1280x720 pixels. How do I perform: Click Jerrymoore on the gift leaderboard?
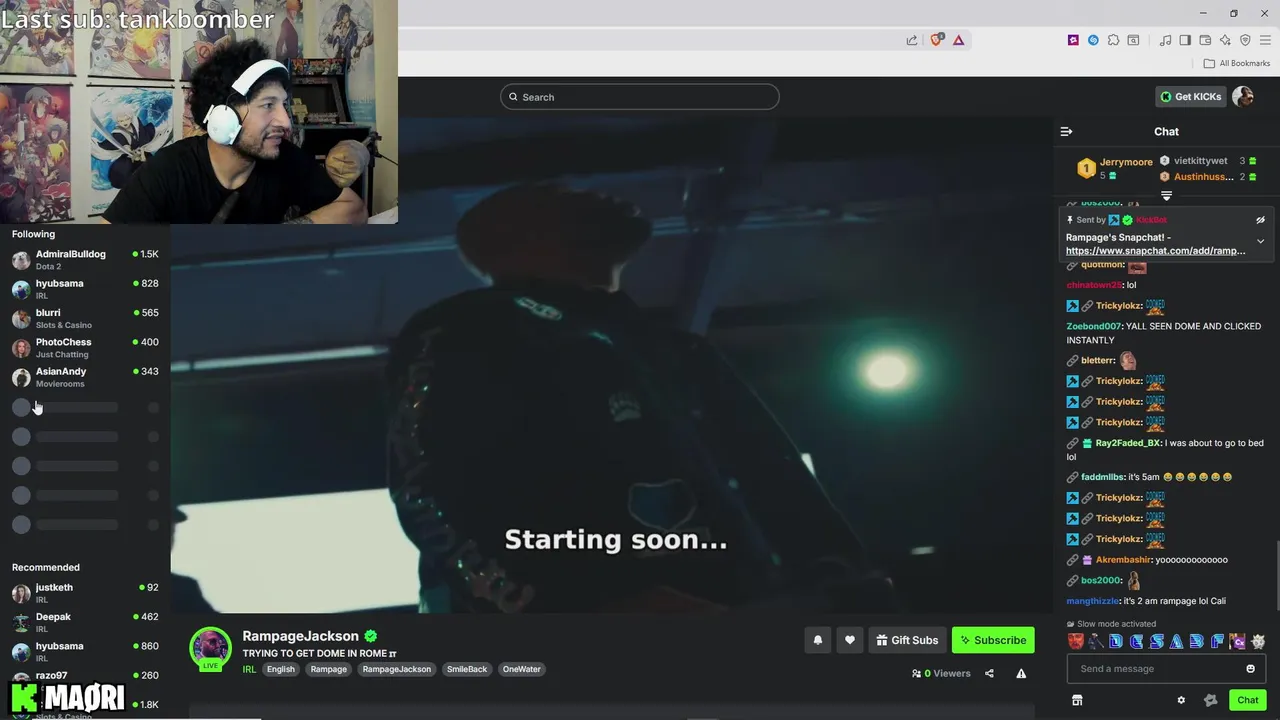pos(1126,162)
